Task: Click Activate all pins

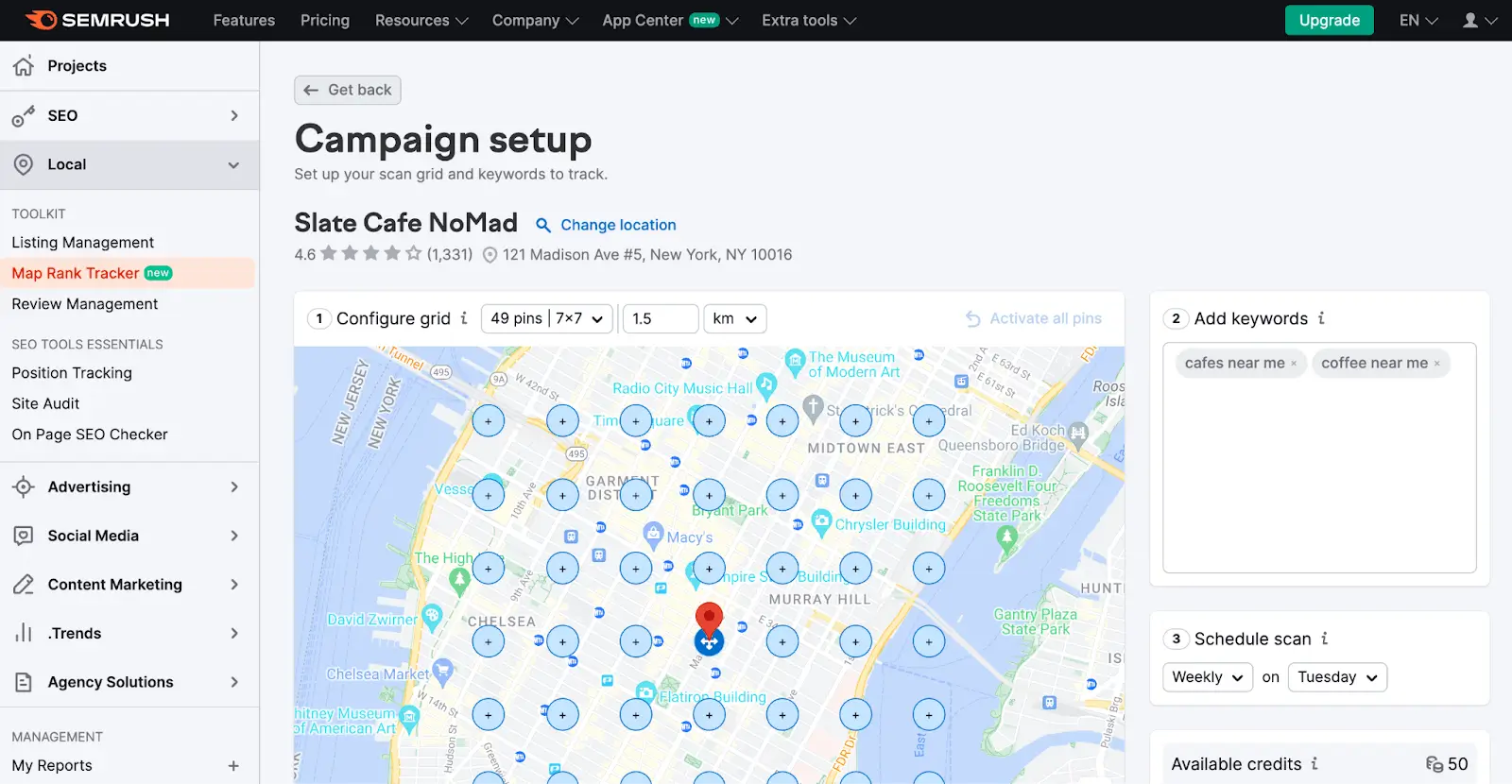Action: (x=1034, y=318)
